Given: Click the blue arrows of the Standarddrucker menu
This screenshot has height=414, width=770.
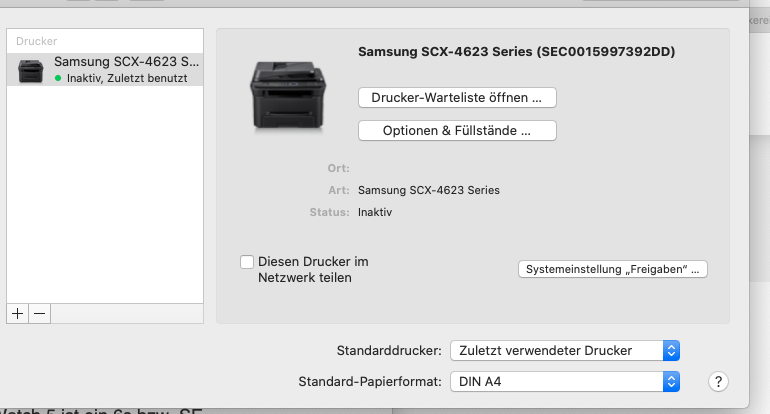Looking at the screenshot, I should pyautogui.click(x=672, y=350).
